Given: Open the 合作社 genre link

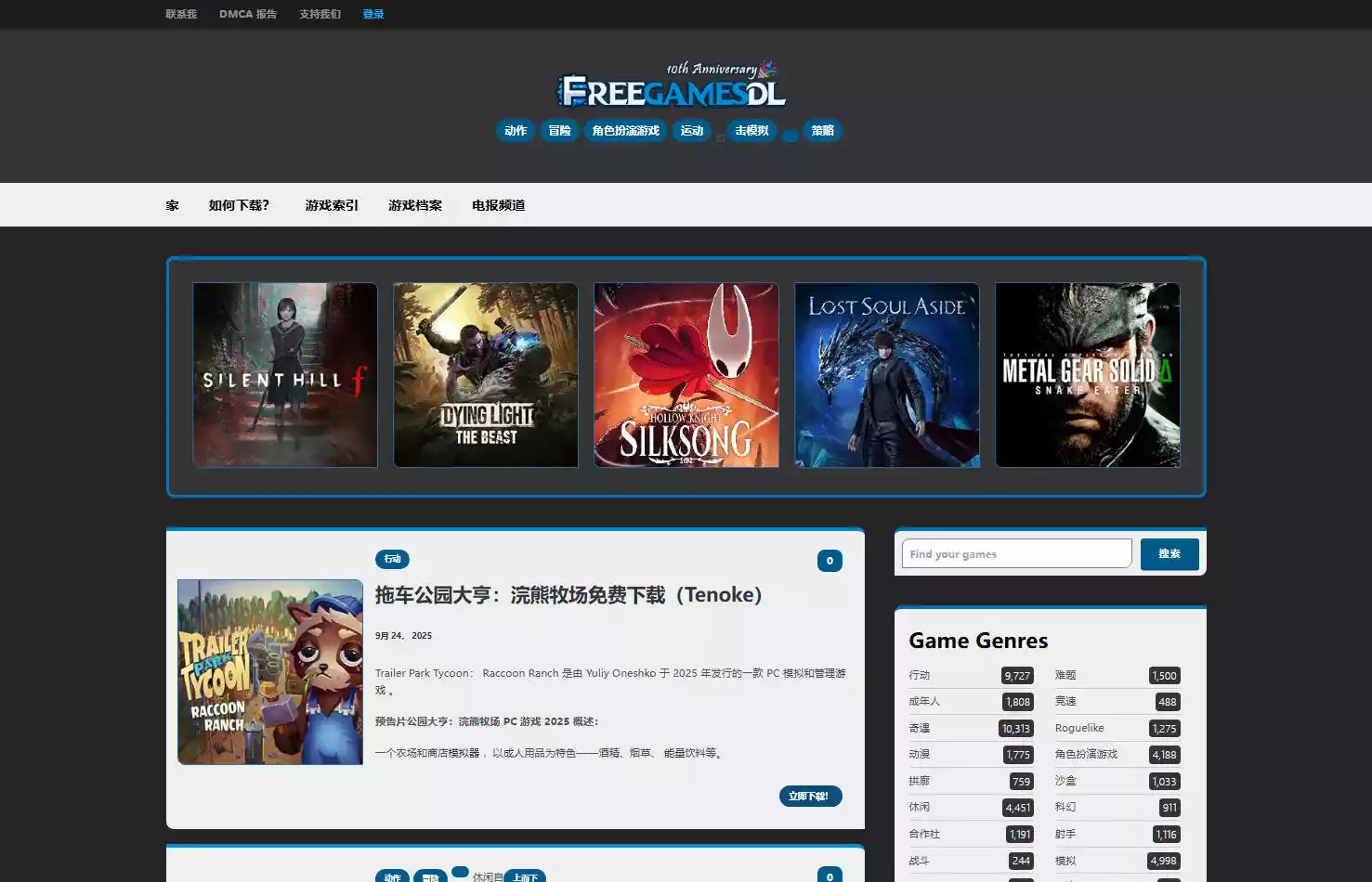Looking at the screenshot, I should (924, 835).
